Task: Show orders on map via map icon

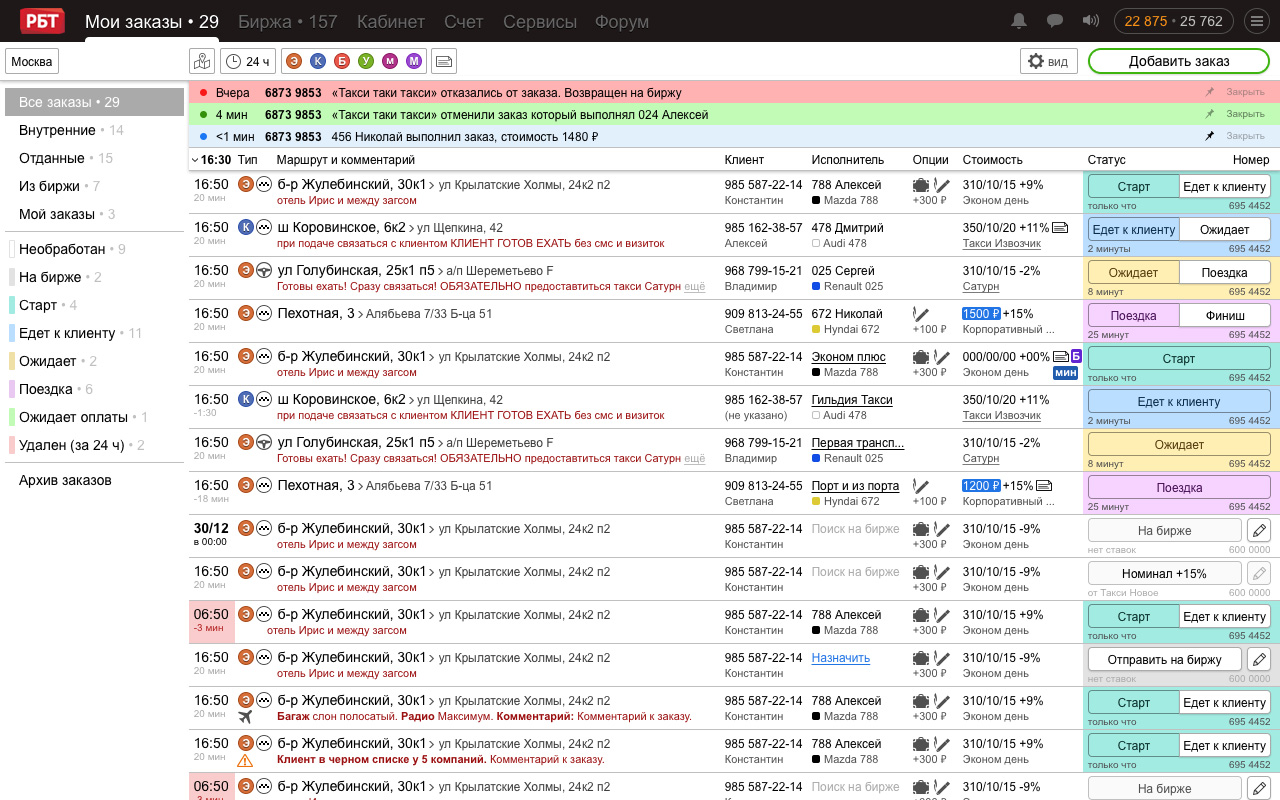Action: pos(202,61)
